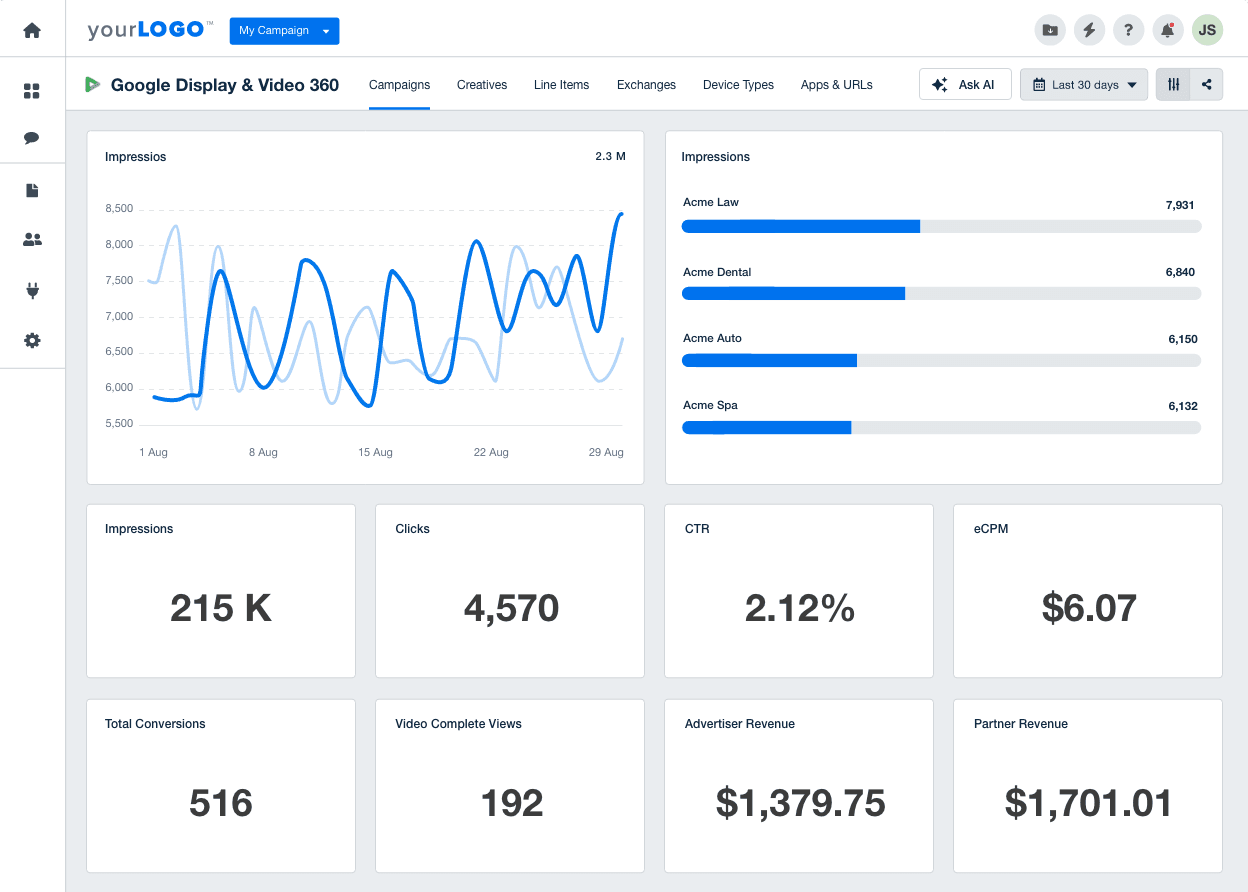Open downloads via the folder icon
The height and width of the screenshot is (892, 1248).
tap(1050, 30)
